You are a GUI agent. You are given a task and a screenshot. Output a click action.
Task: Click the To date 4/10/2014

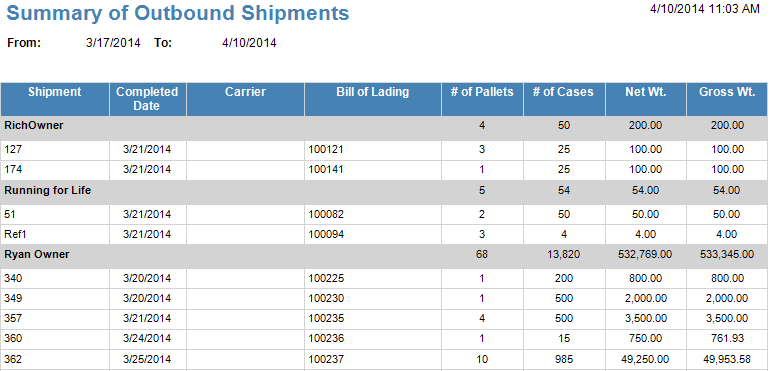249,43
